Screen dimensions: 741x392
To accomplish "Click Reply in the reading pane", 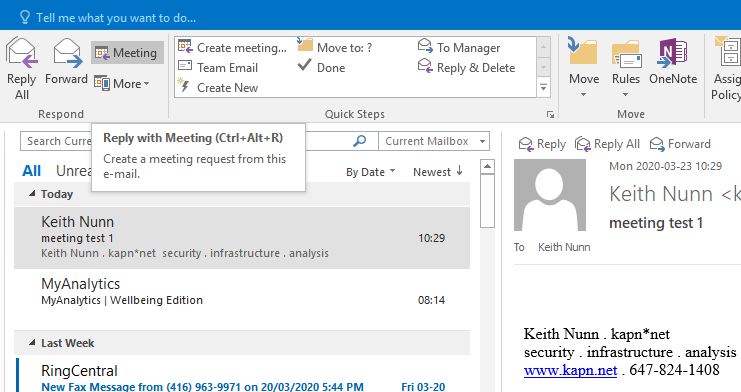I will tap(542, 144).
